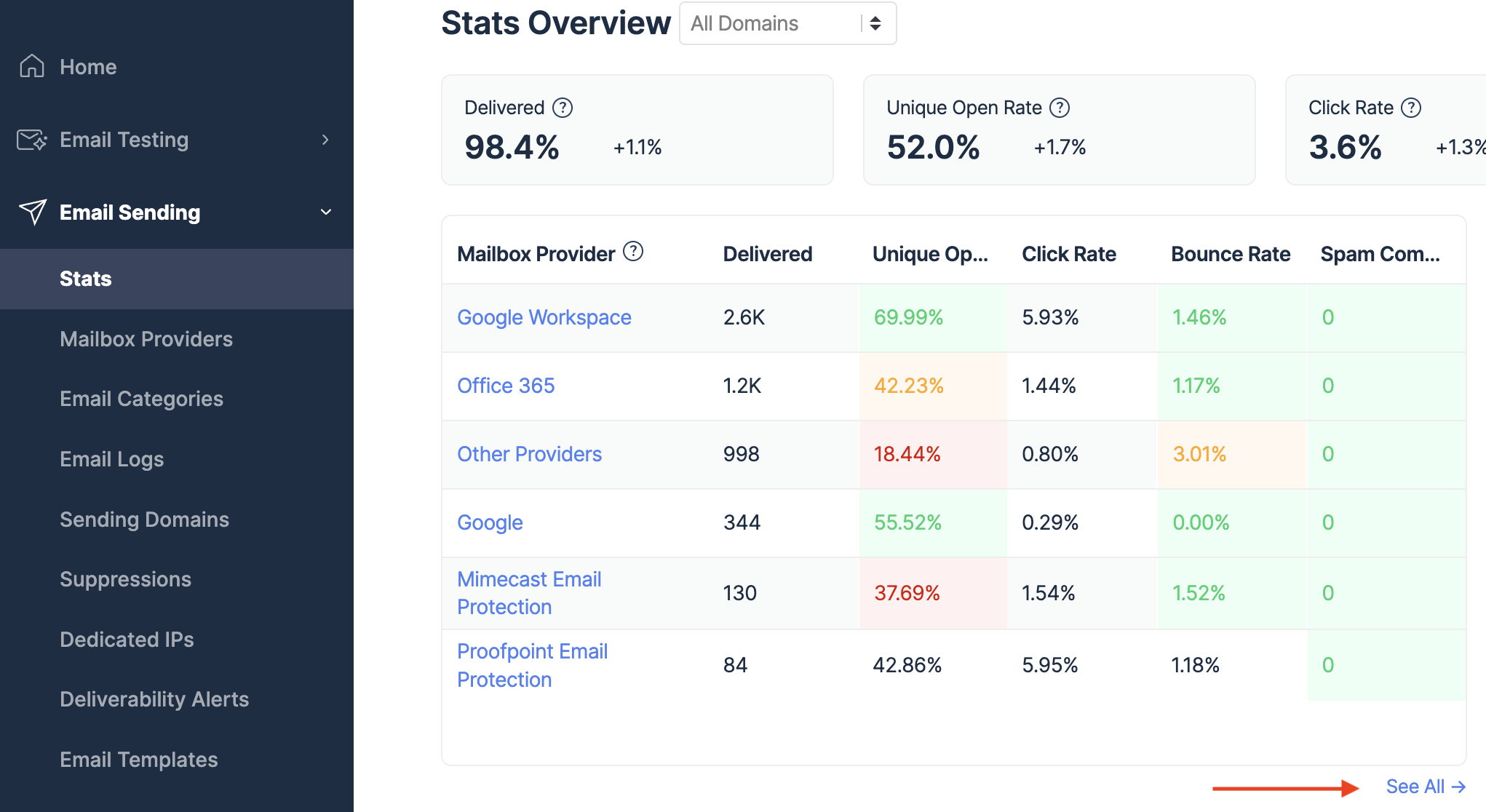Collapse the Email Sending chevron
The height and width of the screenshot is (812, 1486).
[325, 212]
